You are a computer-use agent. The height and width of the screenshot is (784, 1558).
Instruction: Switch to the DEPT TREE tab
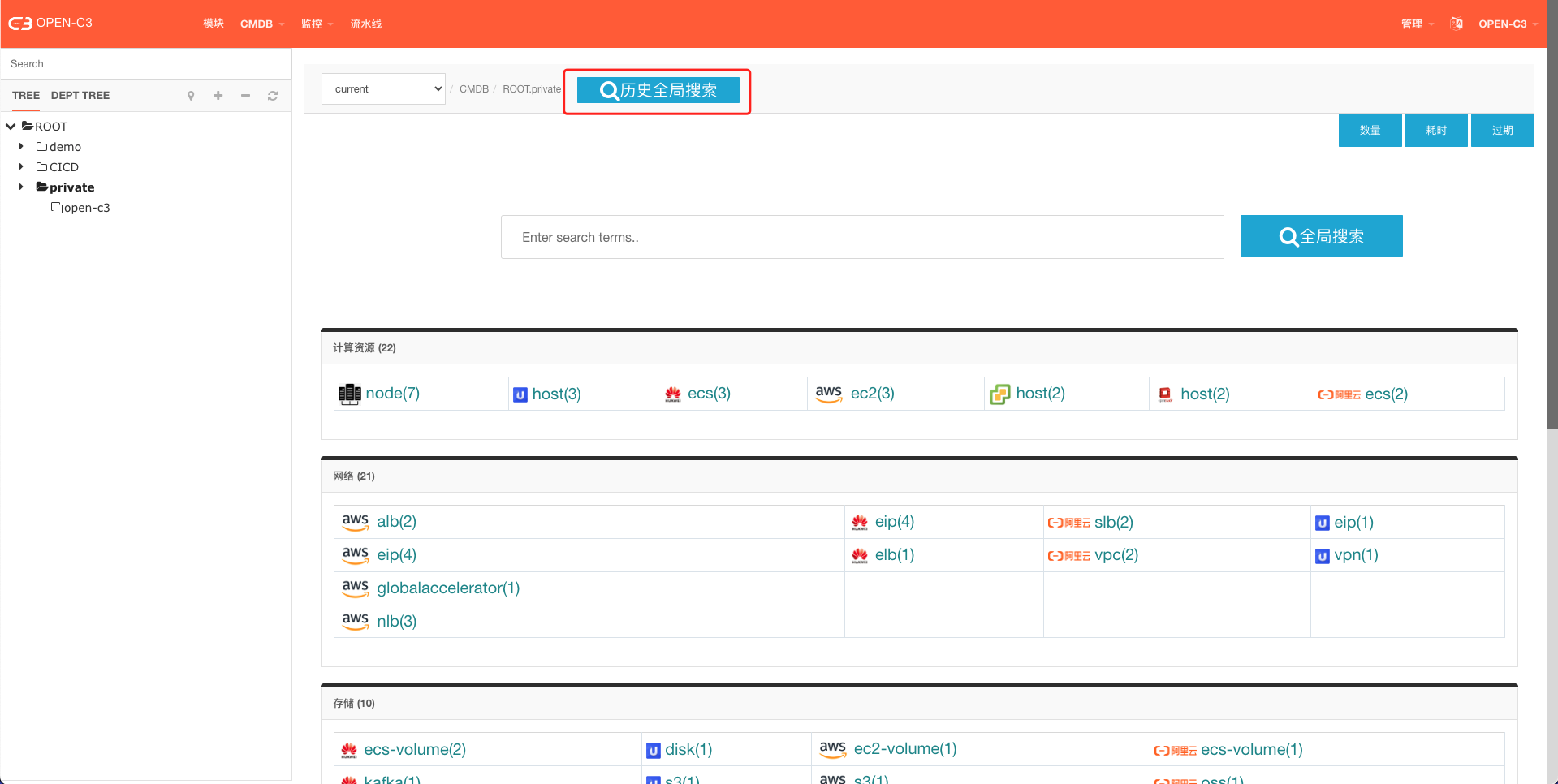pyautogui.click(x=80, y=96)
